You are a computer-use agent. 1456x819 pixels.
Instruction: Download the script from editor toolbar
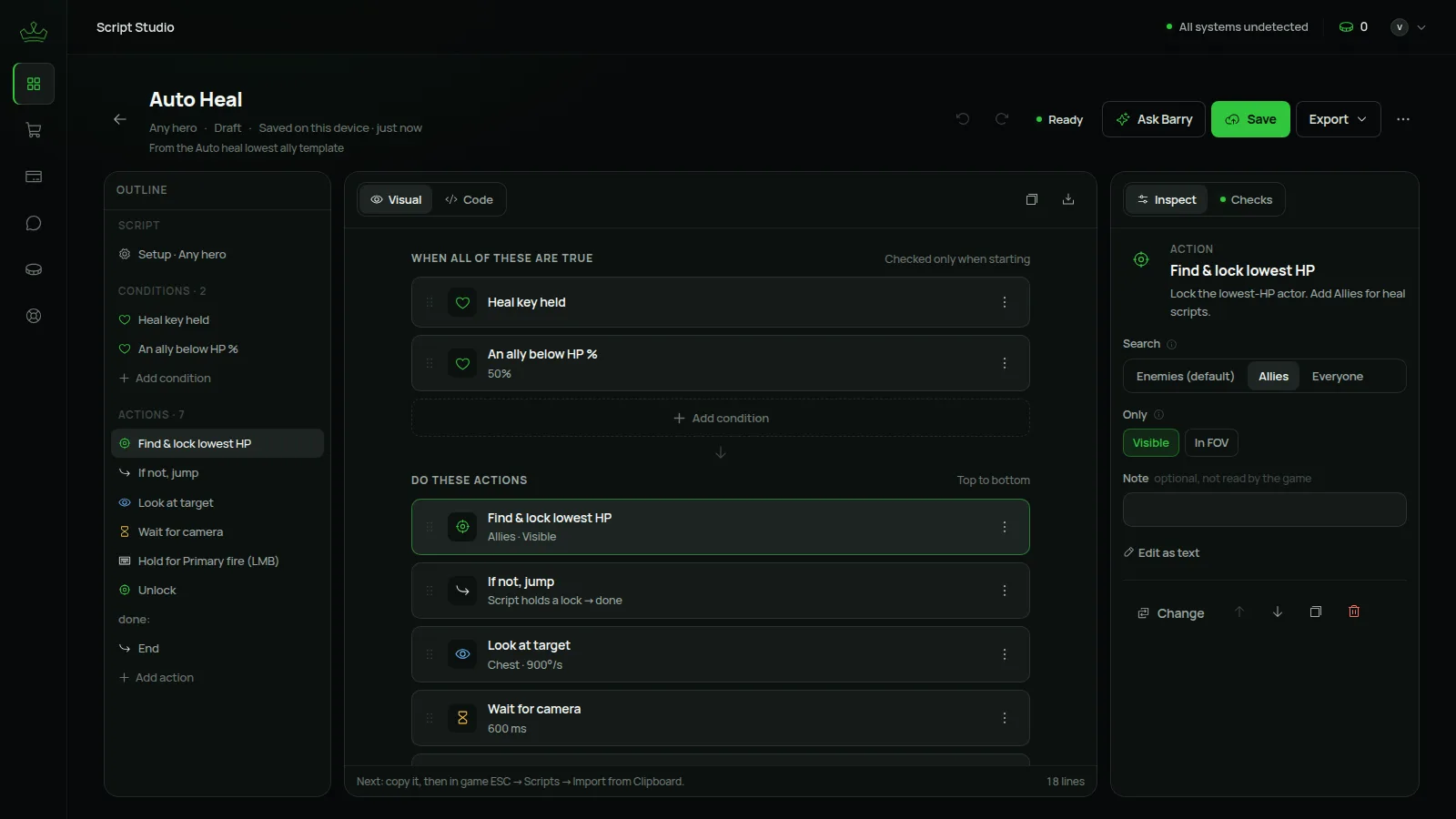[x=1068, y=199]
